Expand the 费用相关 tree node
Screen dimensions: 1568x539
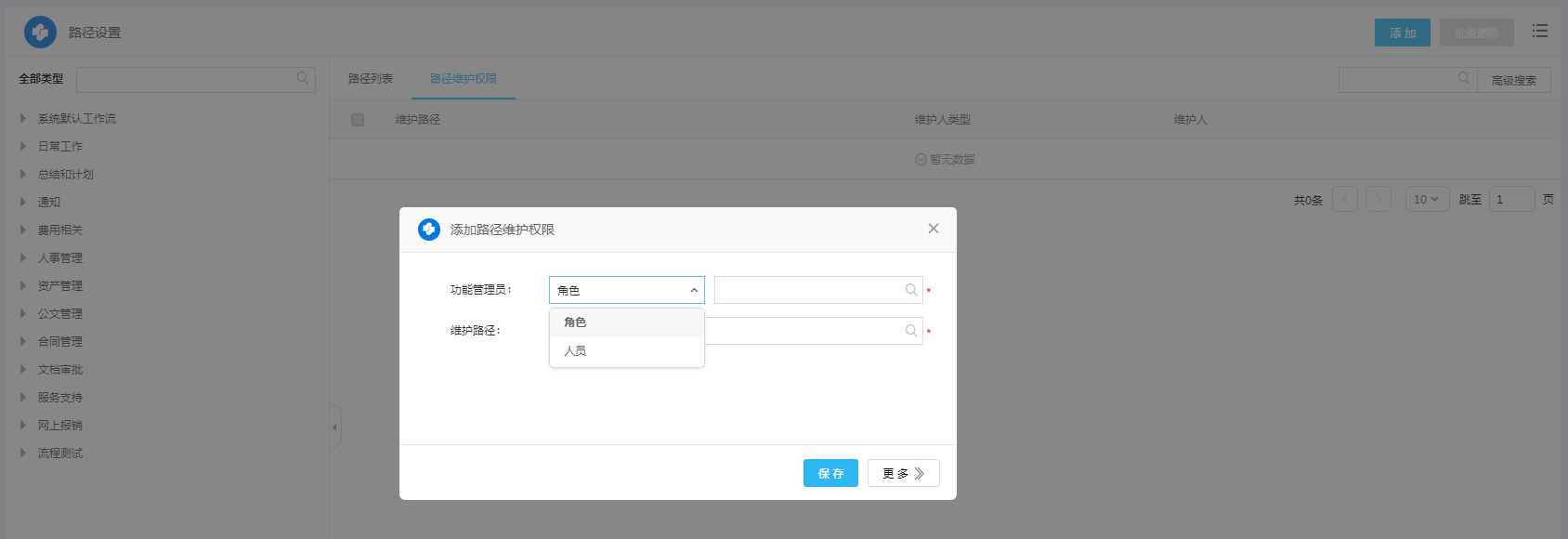pos(23,230)
